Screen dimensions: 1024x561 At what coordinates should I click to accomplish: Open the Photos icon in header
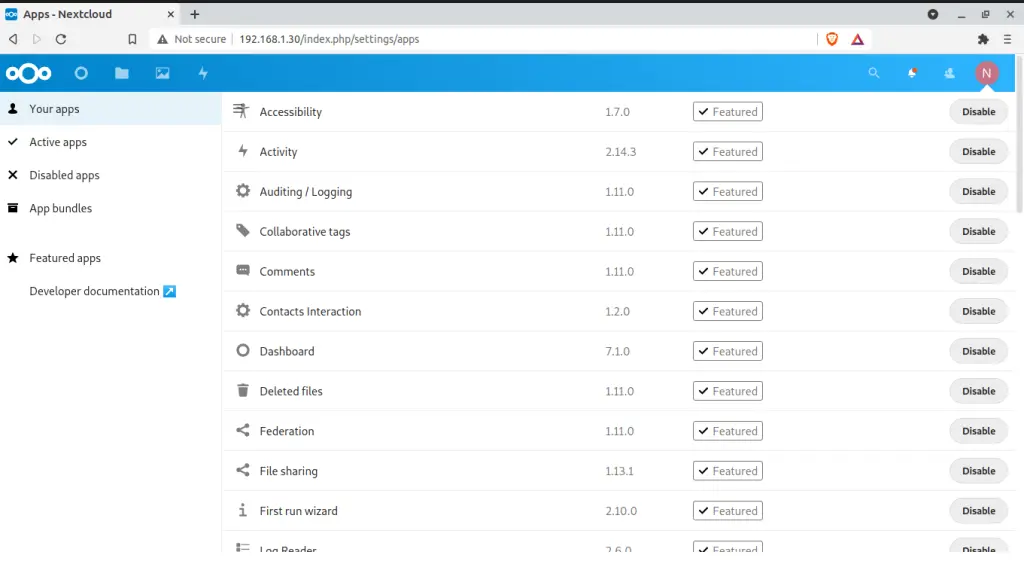(162, 73)
